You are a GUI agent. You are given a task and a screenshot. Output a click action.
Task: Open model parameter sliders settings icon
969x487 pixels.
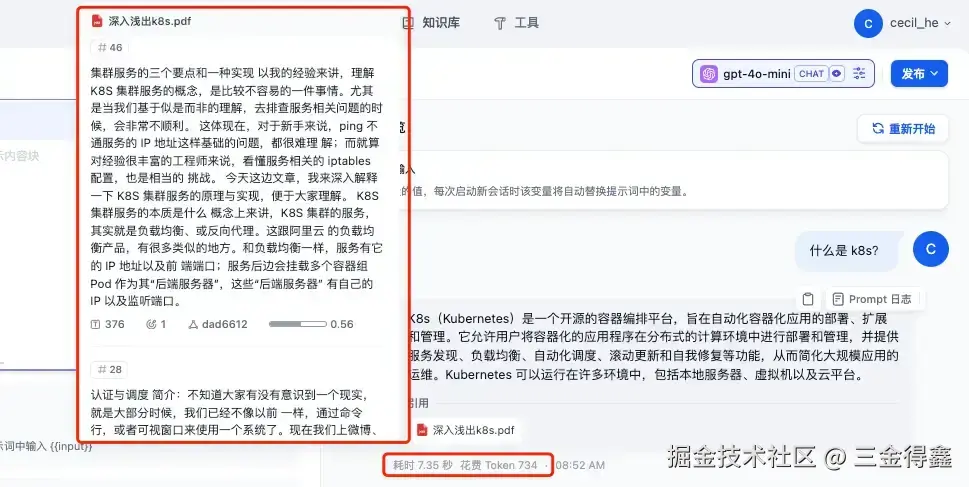(859, 74)
